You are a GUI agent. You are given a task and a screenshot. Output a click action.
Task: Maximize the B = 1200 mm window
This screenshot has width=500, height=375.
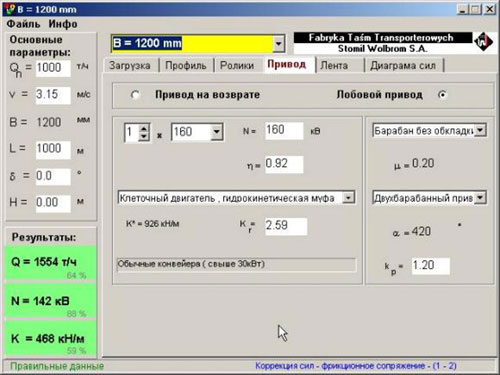coord(475,9)
